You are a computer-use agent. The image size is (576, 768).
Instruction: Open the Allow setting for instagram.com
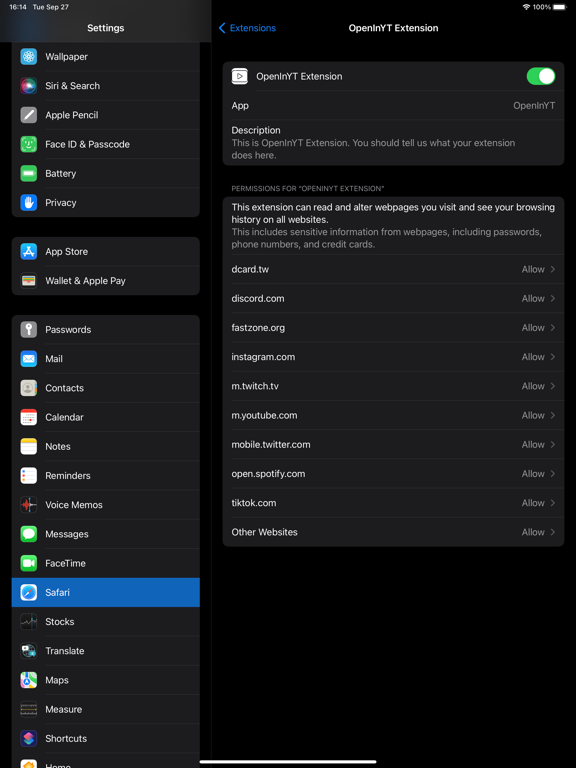click(x=393, y=357)
